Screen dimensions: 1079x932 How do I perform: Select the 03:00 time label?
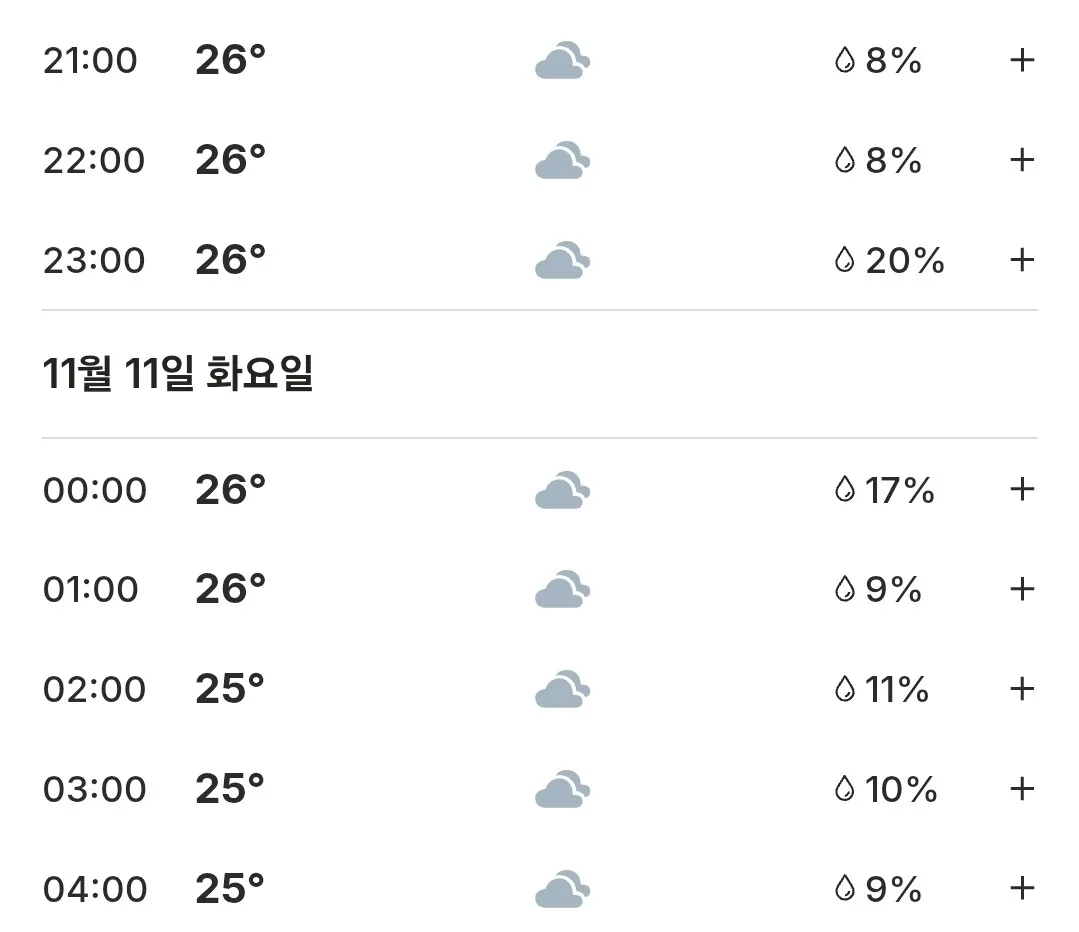click(x=95, y=789)
